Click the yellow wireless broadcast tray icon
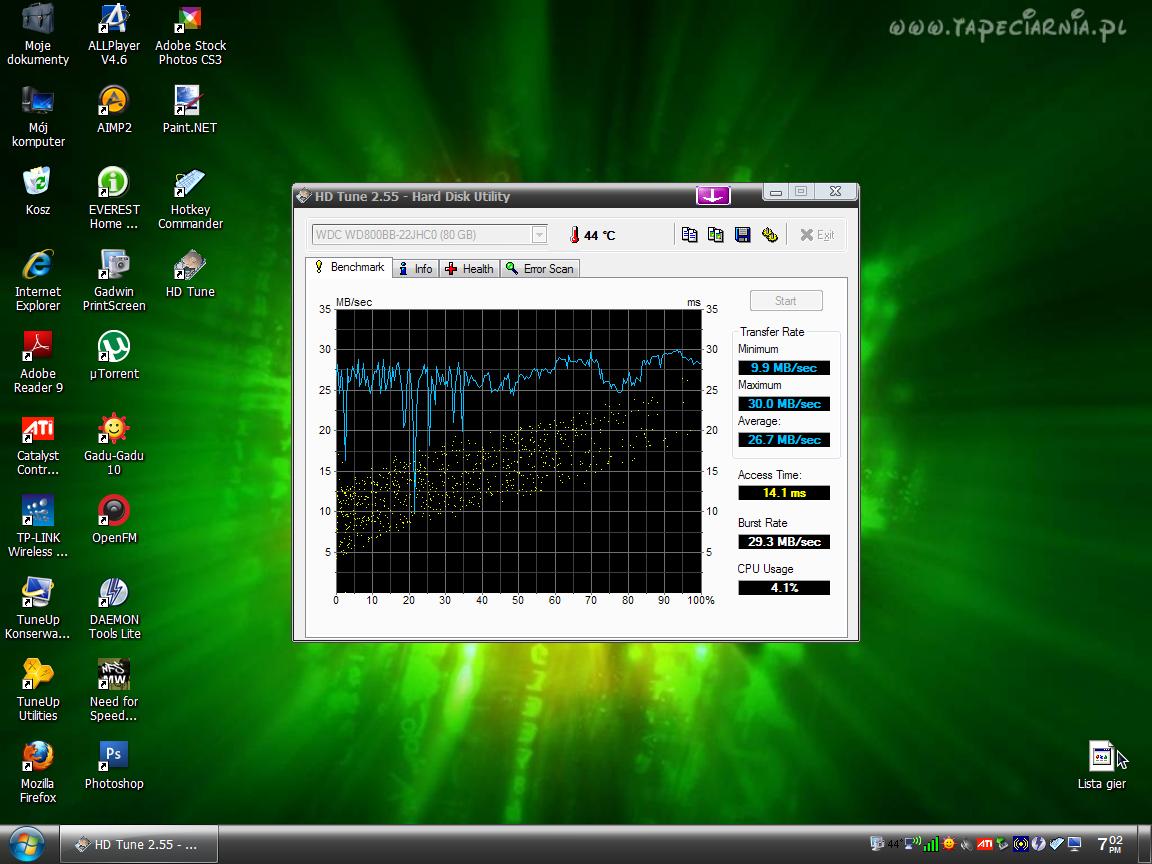This screenshot has width=1152, height=864. [x=1020, y=844]
